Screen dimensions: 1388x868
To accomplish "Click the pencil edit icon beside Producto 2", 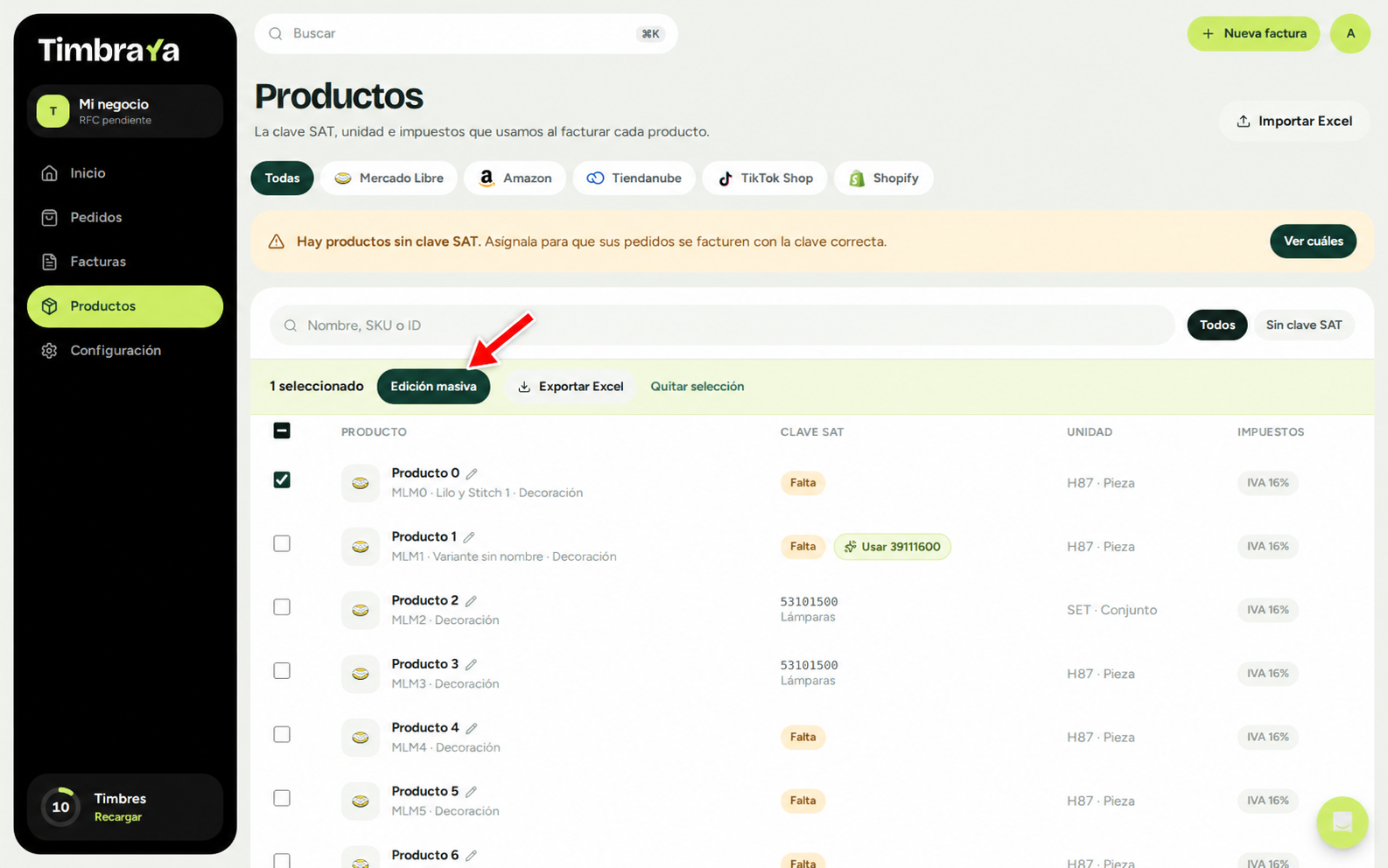I will [x=471, y=601].
